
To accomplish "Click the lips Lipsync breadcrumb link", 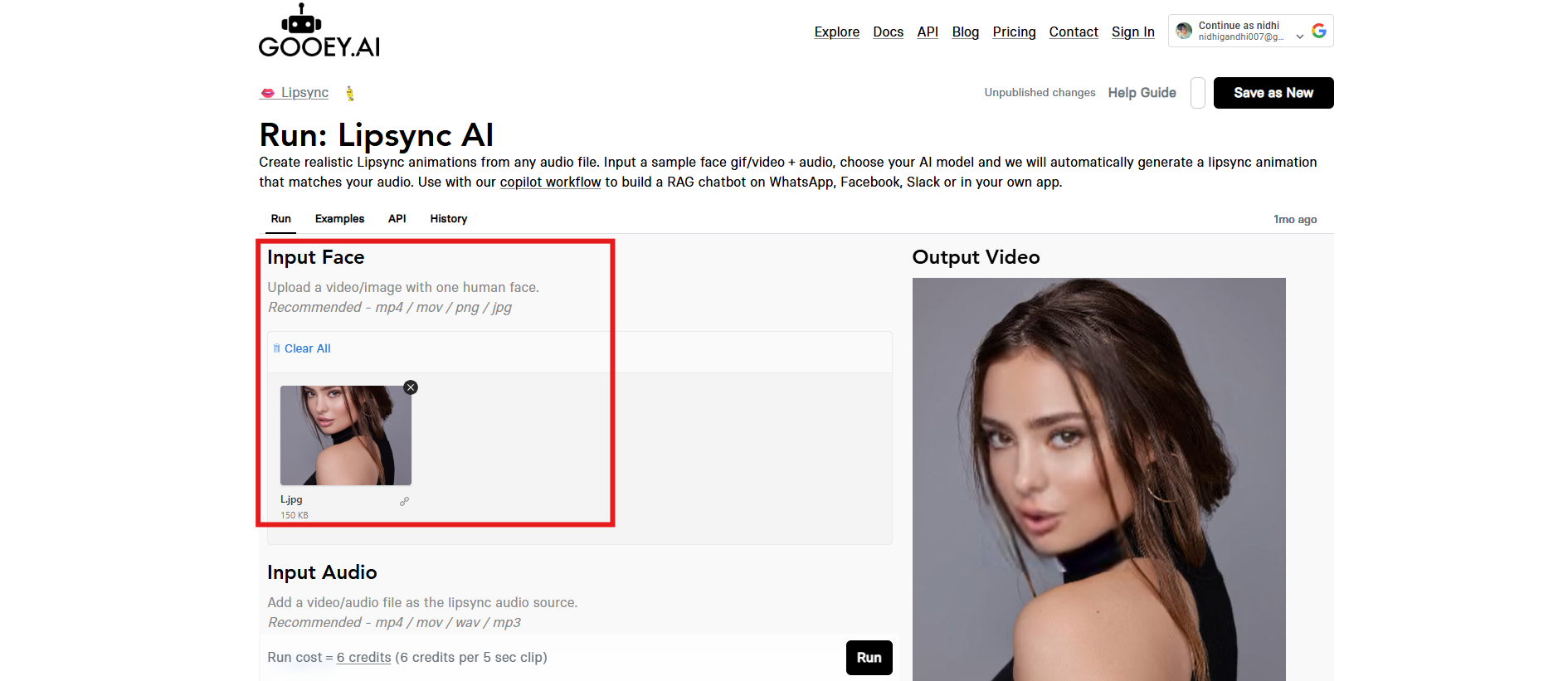I will coord(295,93).
